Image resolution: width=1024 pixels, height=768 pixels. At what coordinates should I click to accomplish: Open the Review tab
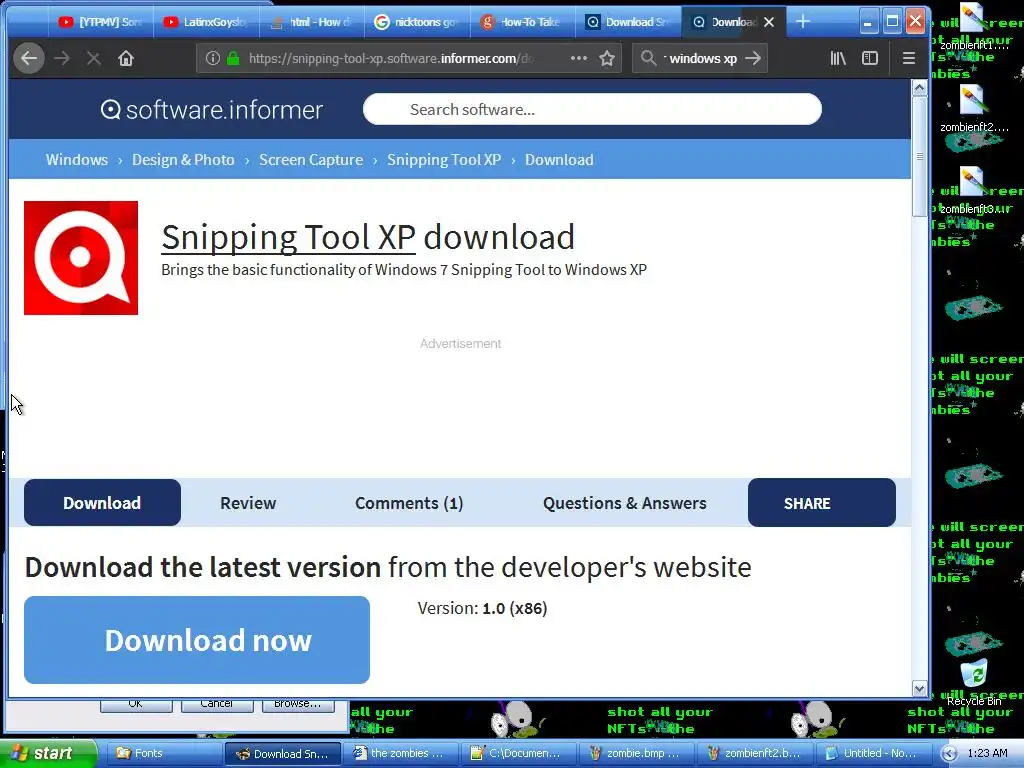click(x=248, y=503)
